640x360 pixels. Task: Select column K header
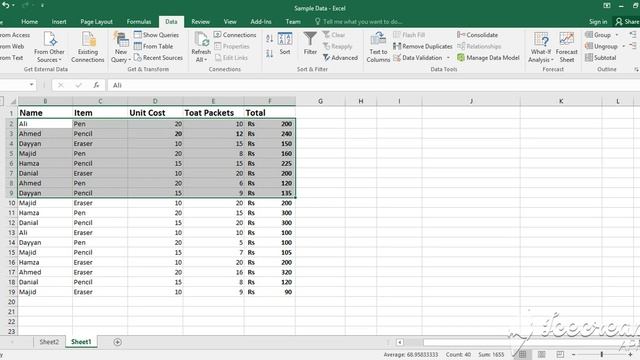point(561,101)
